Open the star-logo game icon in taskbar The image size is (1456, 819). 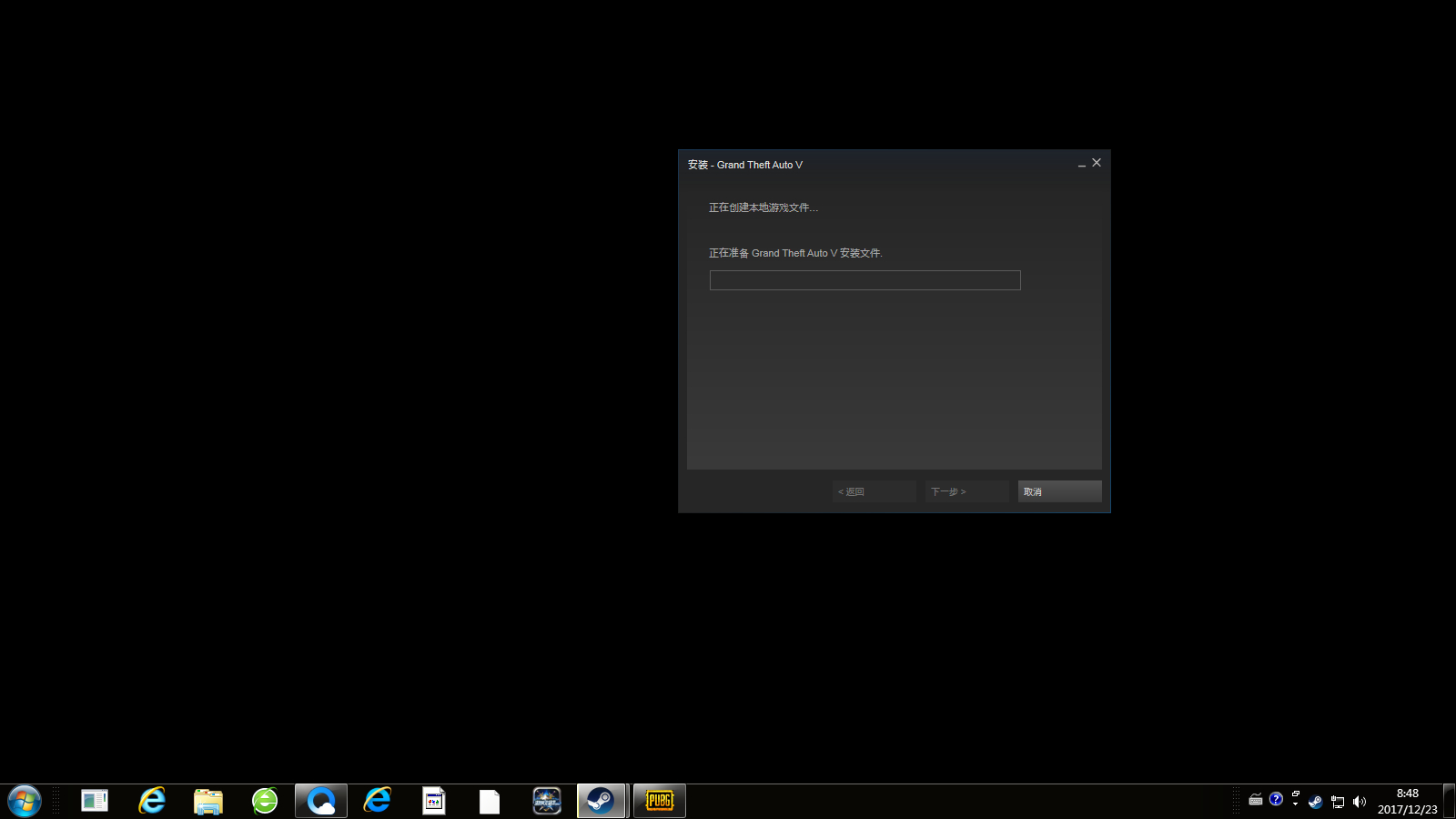click(x=547, y=801)
